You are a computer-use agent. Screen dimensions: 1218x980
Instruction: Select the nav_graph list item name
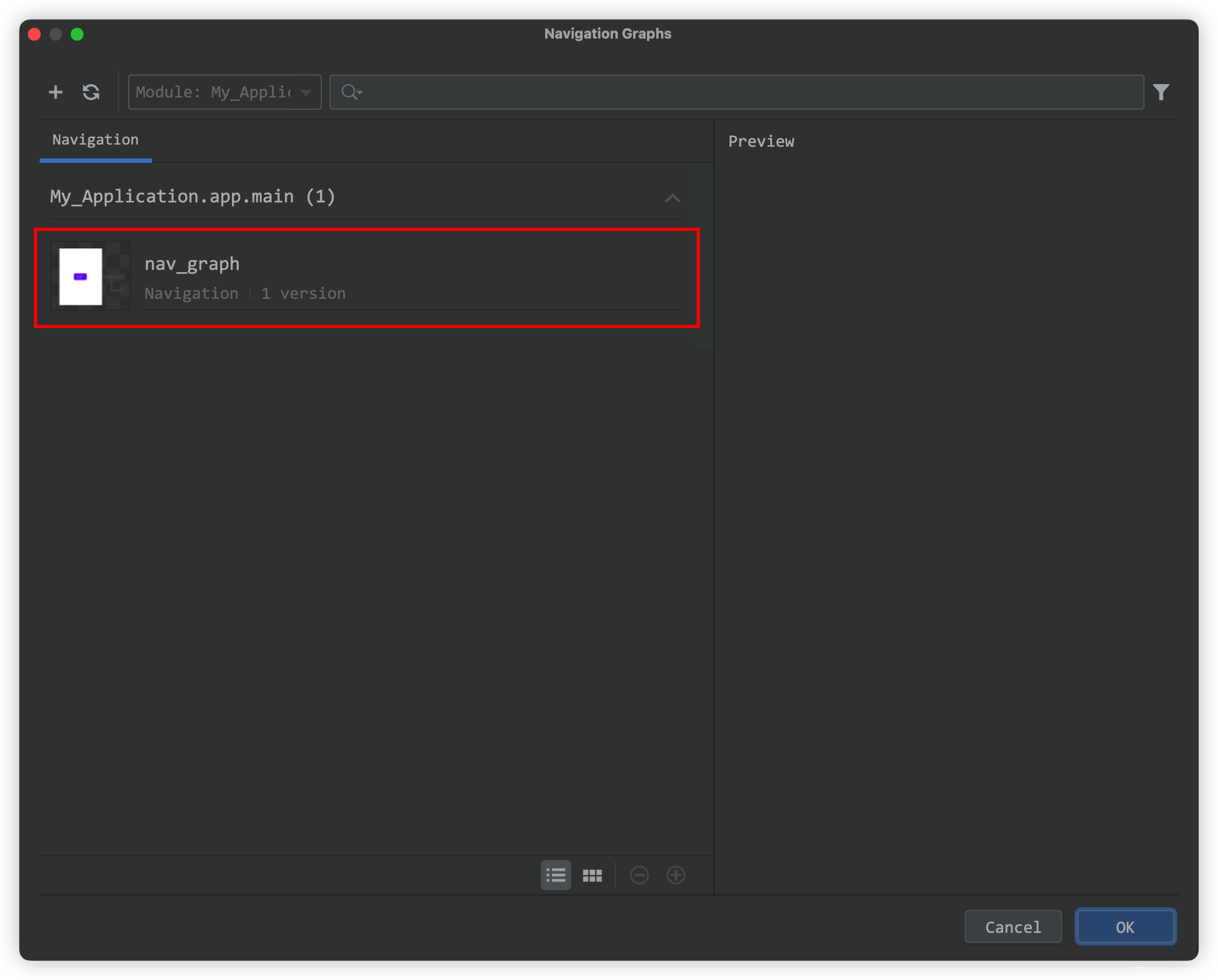click(x=192, y=264)
